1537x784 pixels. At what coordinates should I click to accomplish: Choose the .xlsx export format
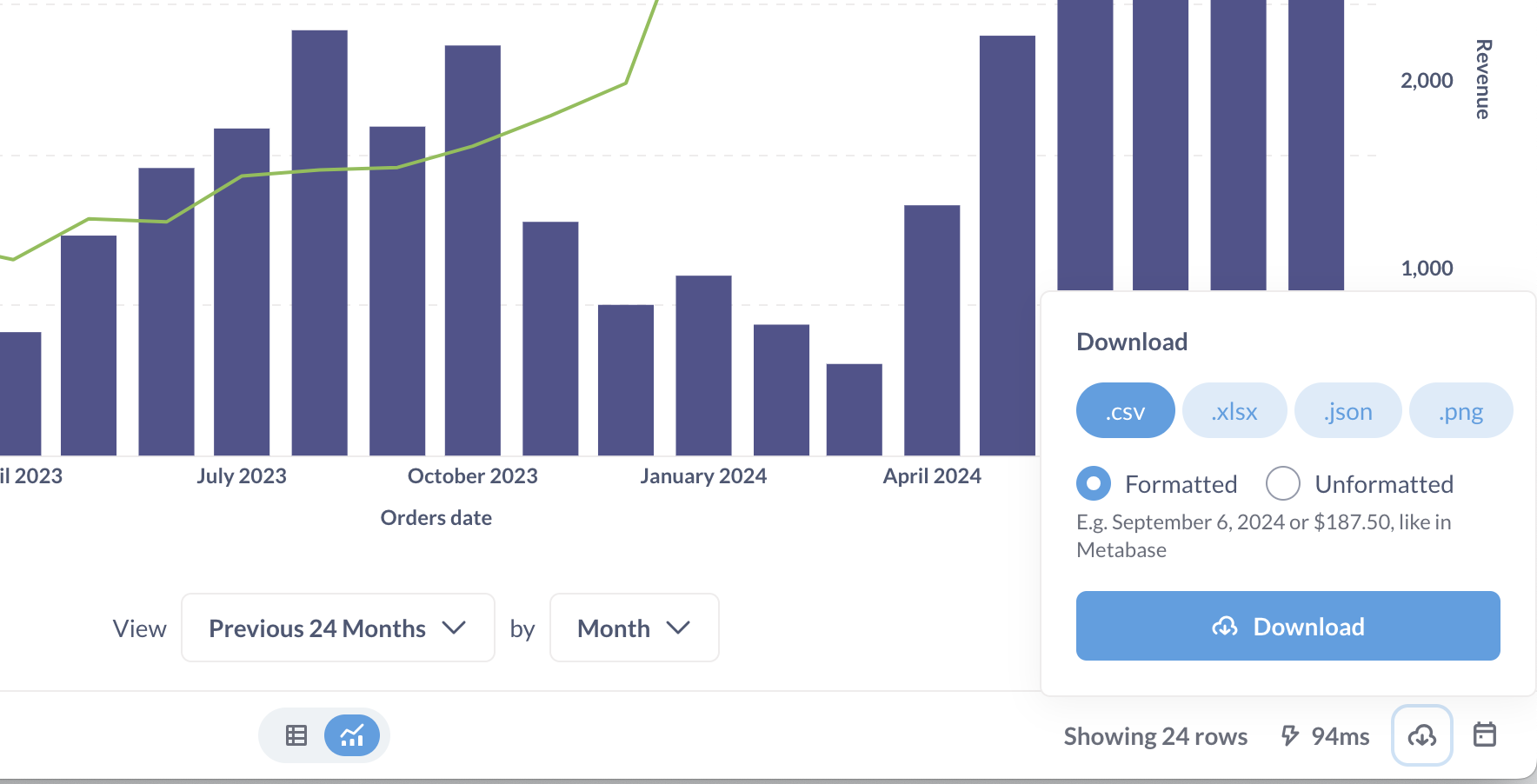[1234, 411]
